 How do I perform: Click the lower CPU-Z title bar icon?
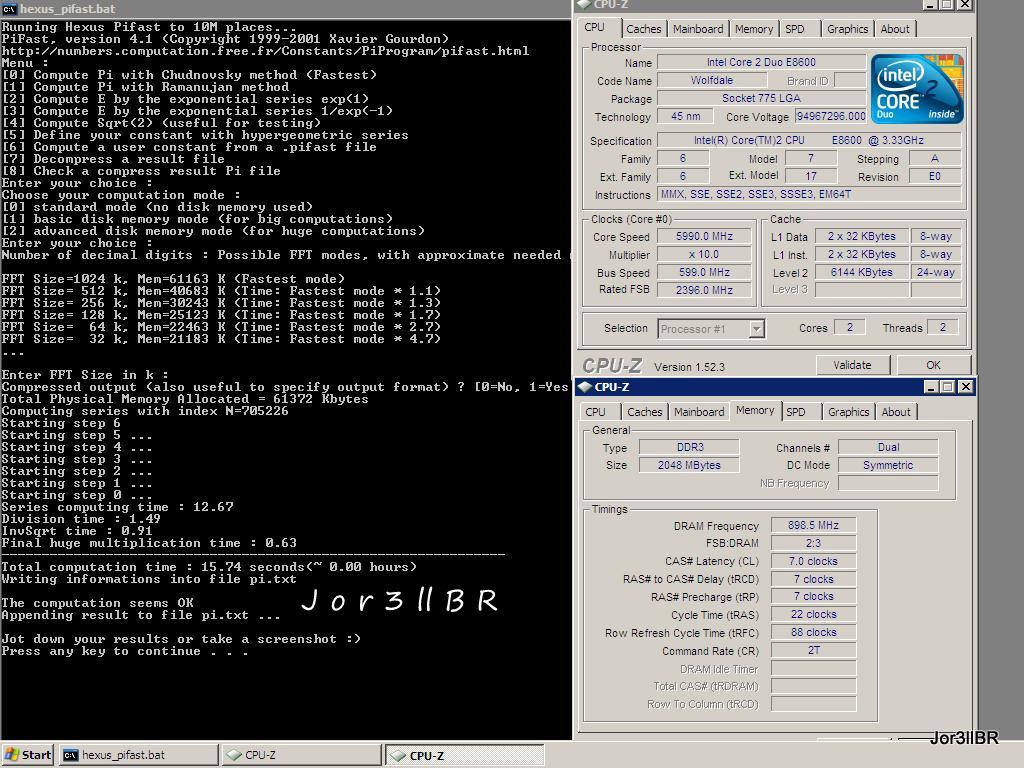[585, 387]
